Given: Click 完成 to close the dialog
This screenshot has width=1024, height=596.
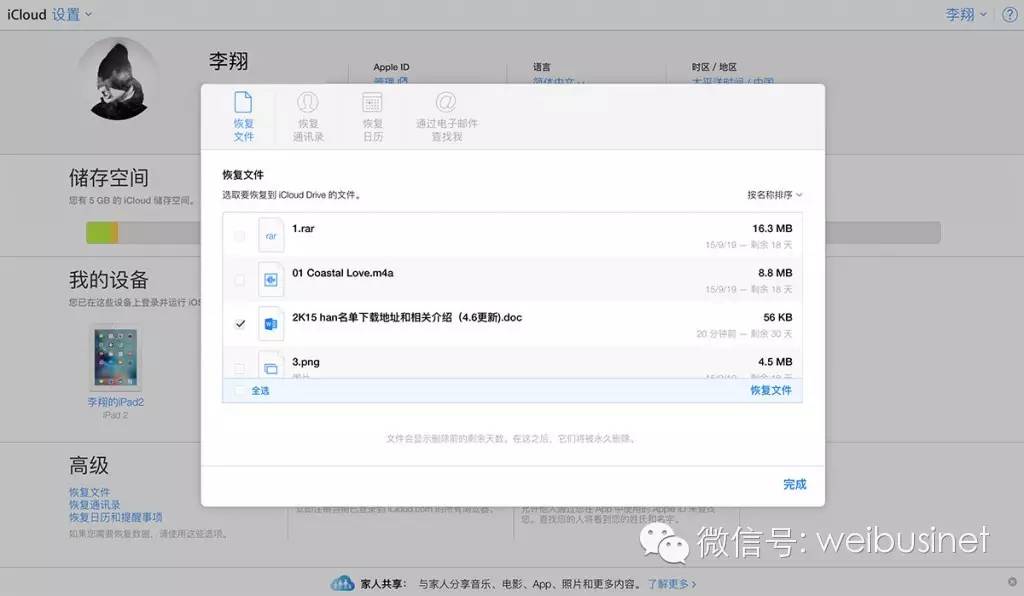Looking at the screenshot, I should pyautogui.click(x=795, y=484).
